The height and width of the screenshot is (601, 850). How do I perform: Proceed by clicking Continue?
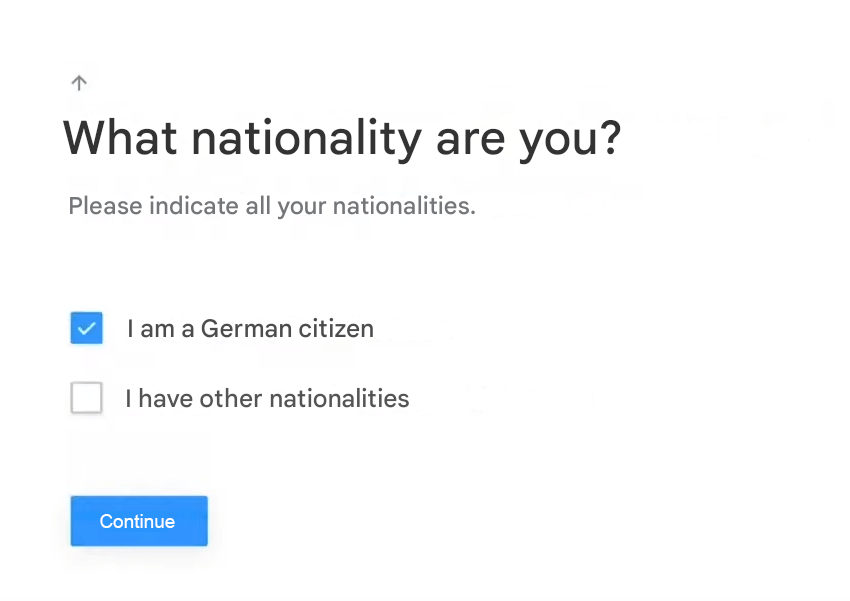138,521
